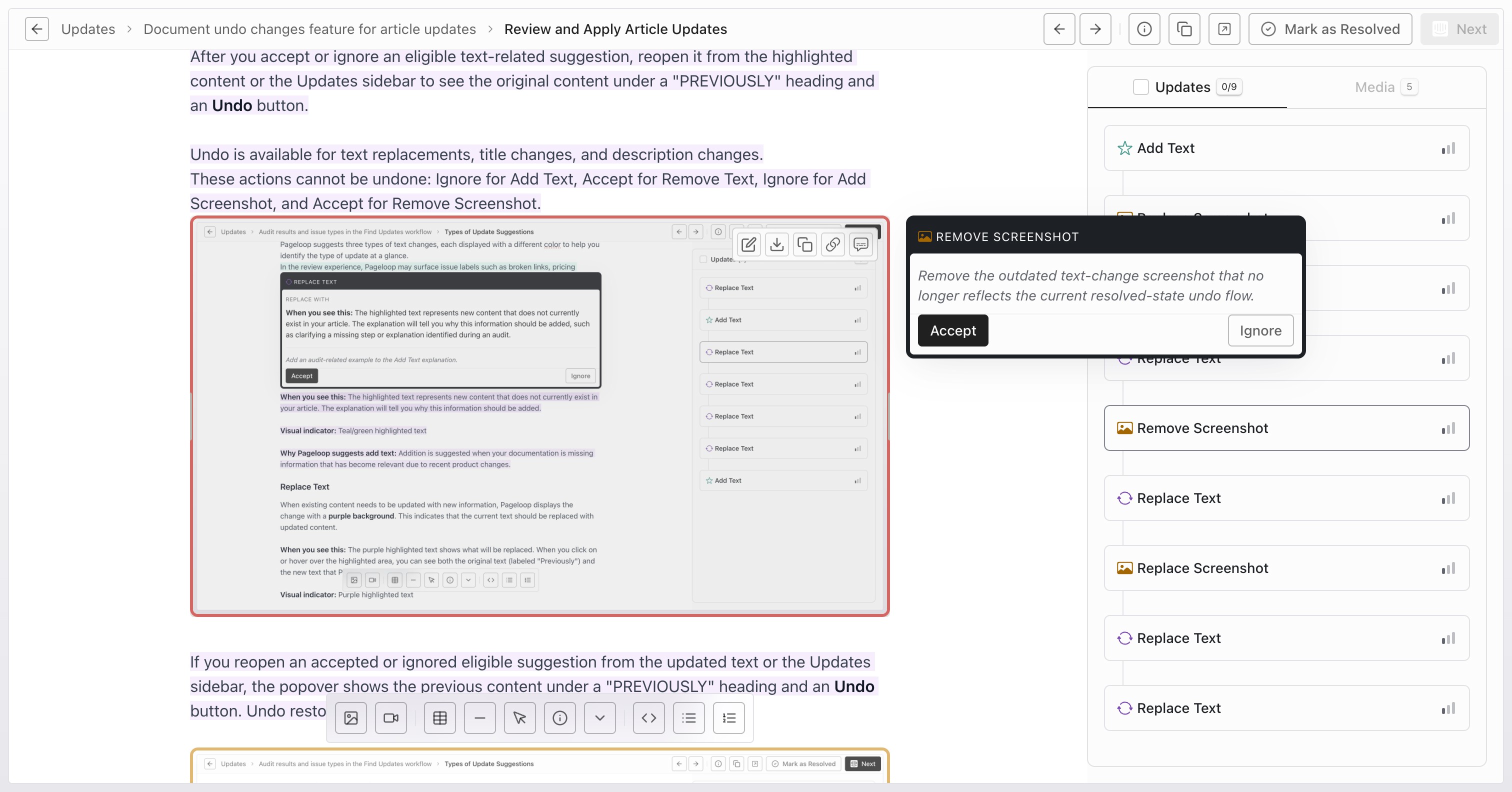The height and width of the screenshot is (792, 1512).
Task: Copy the link using chain icon
Action: [832, 244]
